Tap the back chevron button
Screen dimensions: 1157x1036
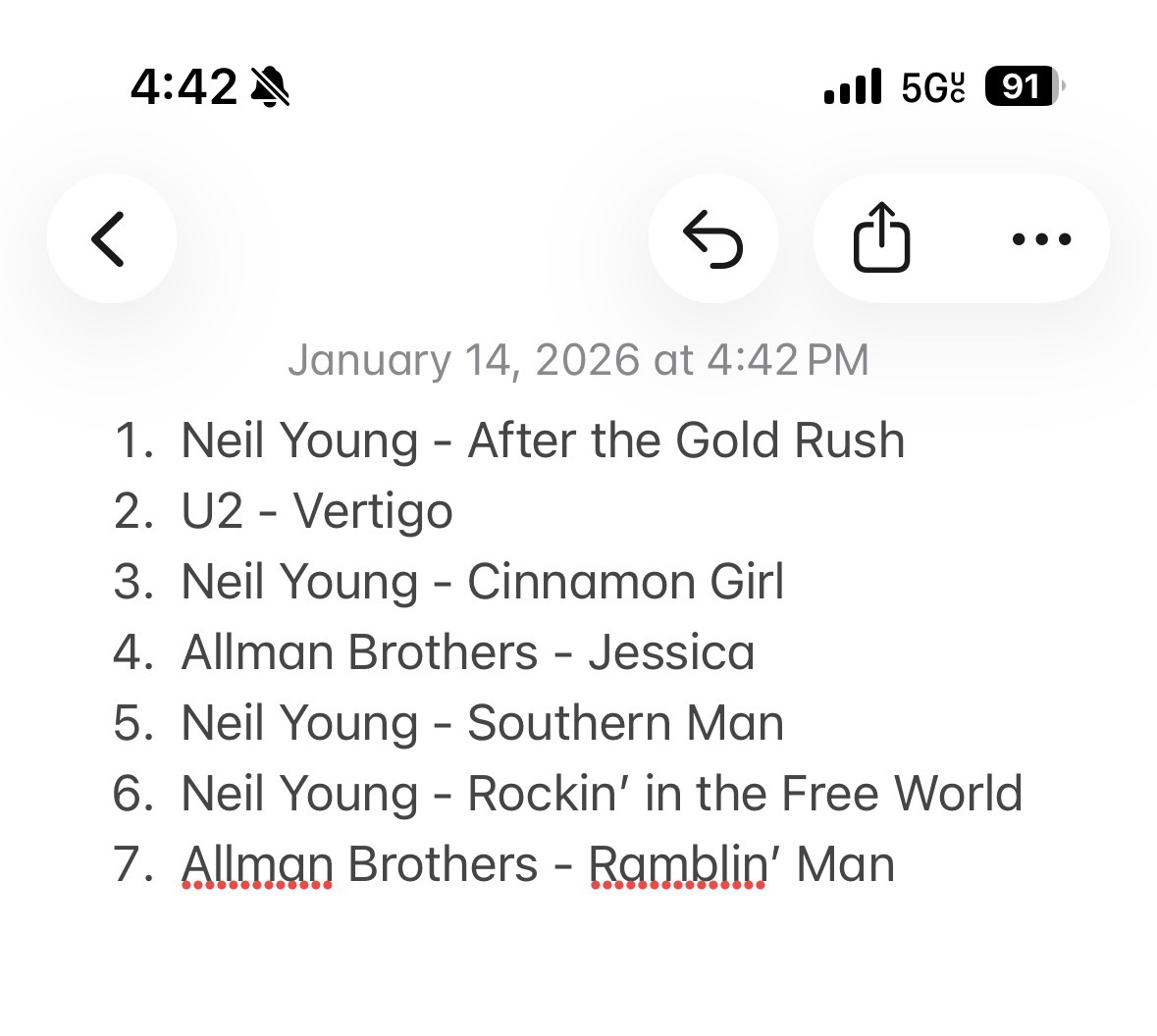[111, 238]
